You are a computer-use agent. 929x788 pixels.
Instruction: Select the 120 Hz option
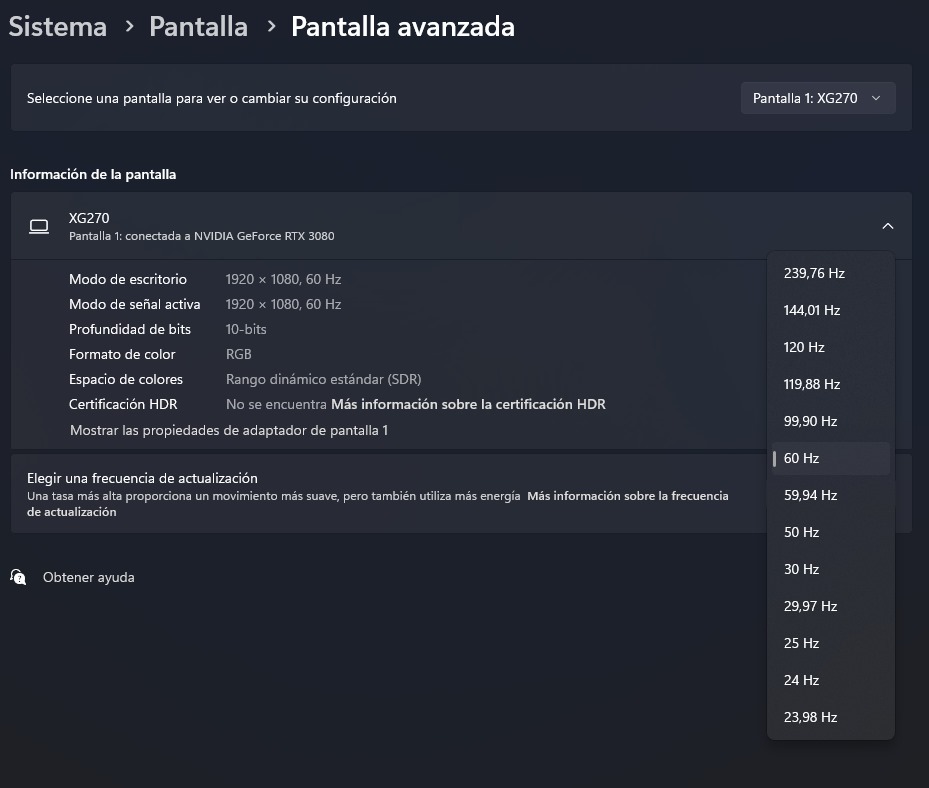click(804, 347)
